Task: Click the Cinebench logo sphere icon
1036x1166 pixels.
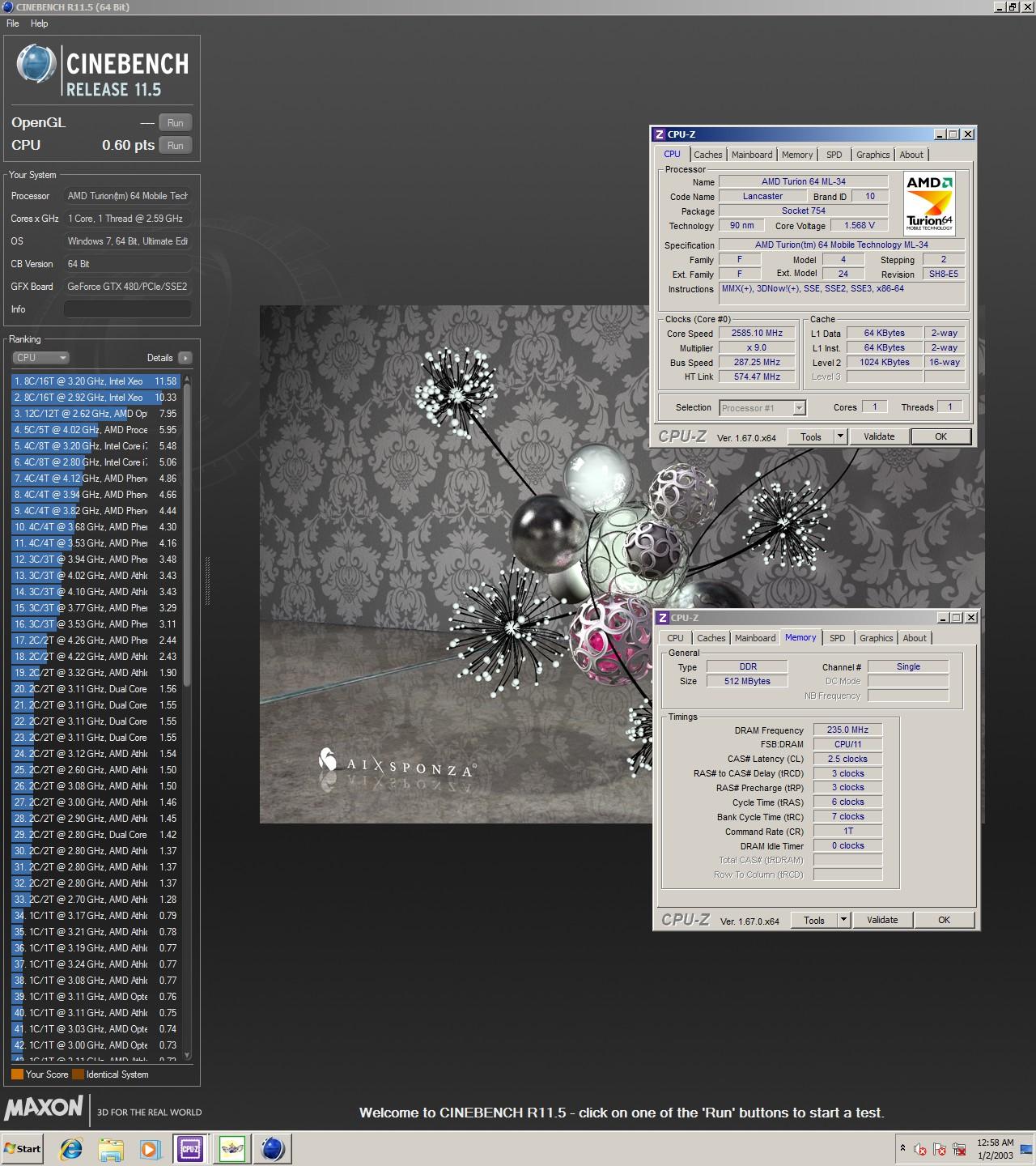Action: coord(36,64)
